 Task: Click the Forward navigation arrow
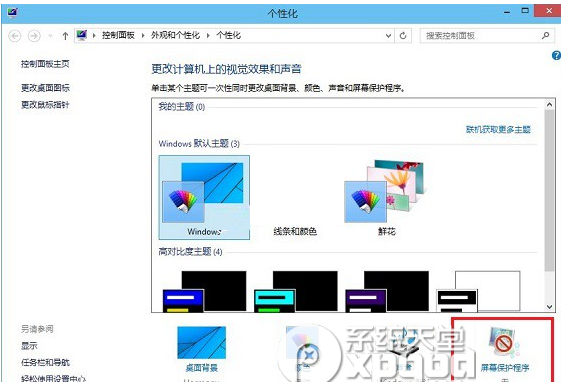pyautogui.click(x=34, y=36)
